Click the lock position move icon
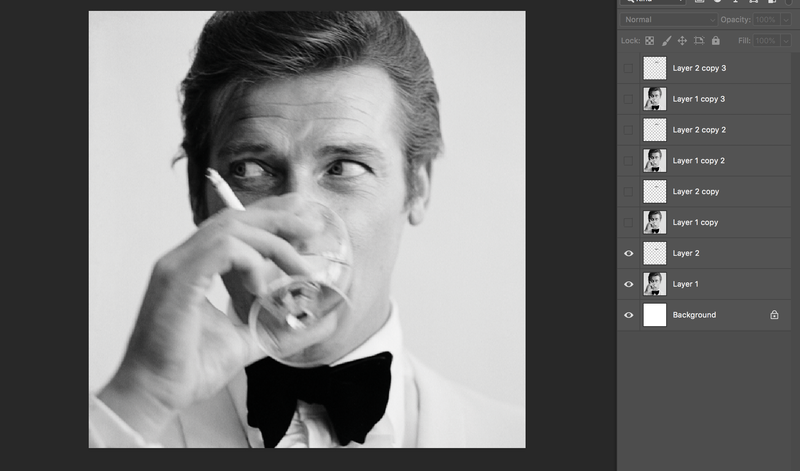 coord(682,41)
